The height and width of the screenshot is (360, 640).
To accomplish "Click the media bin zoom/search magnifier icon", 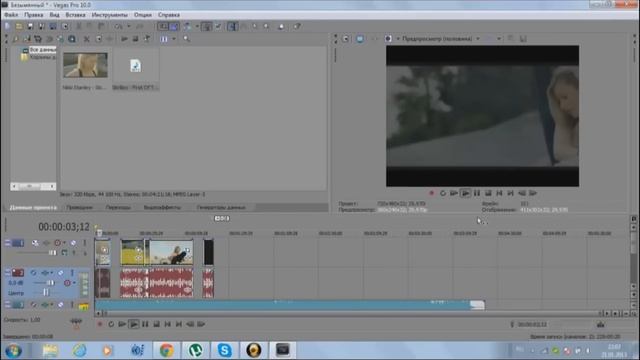I will click(187, 39).
